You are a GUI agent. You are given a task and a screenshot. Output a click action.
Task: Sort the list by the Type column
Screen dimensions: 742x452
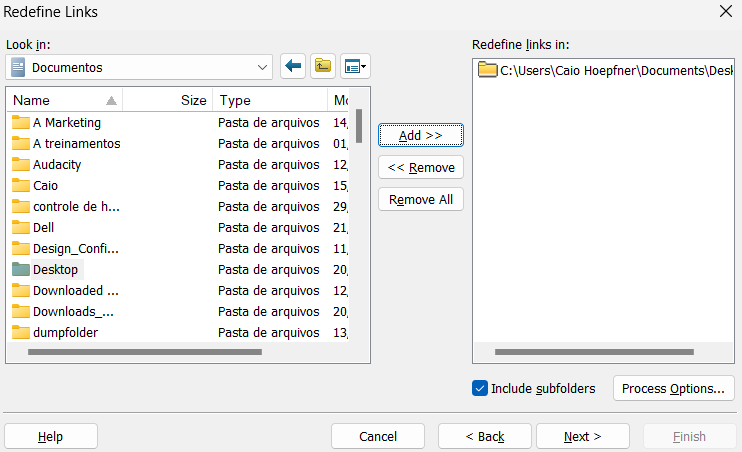(270, 100)
